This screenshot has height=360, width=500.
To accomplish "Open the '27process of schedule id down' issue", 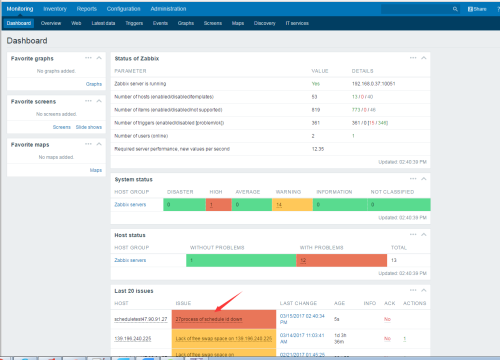I will point(209,319).
